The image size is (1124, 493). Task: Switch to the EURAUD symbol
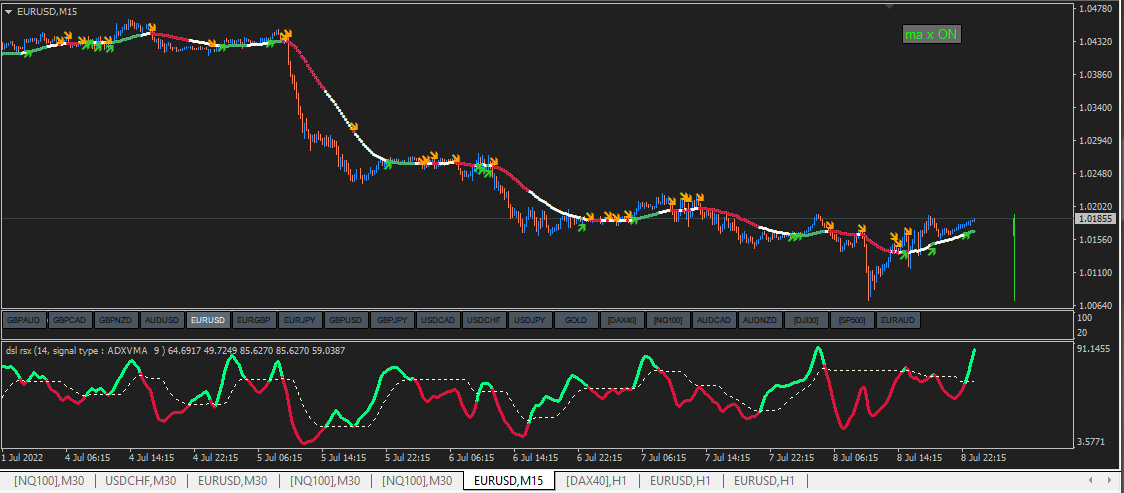click(897, 320)
